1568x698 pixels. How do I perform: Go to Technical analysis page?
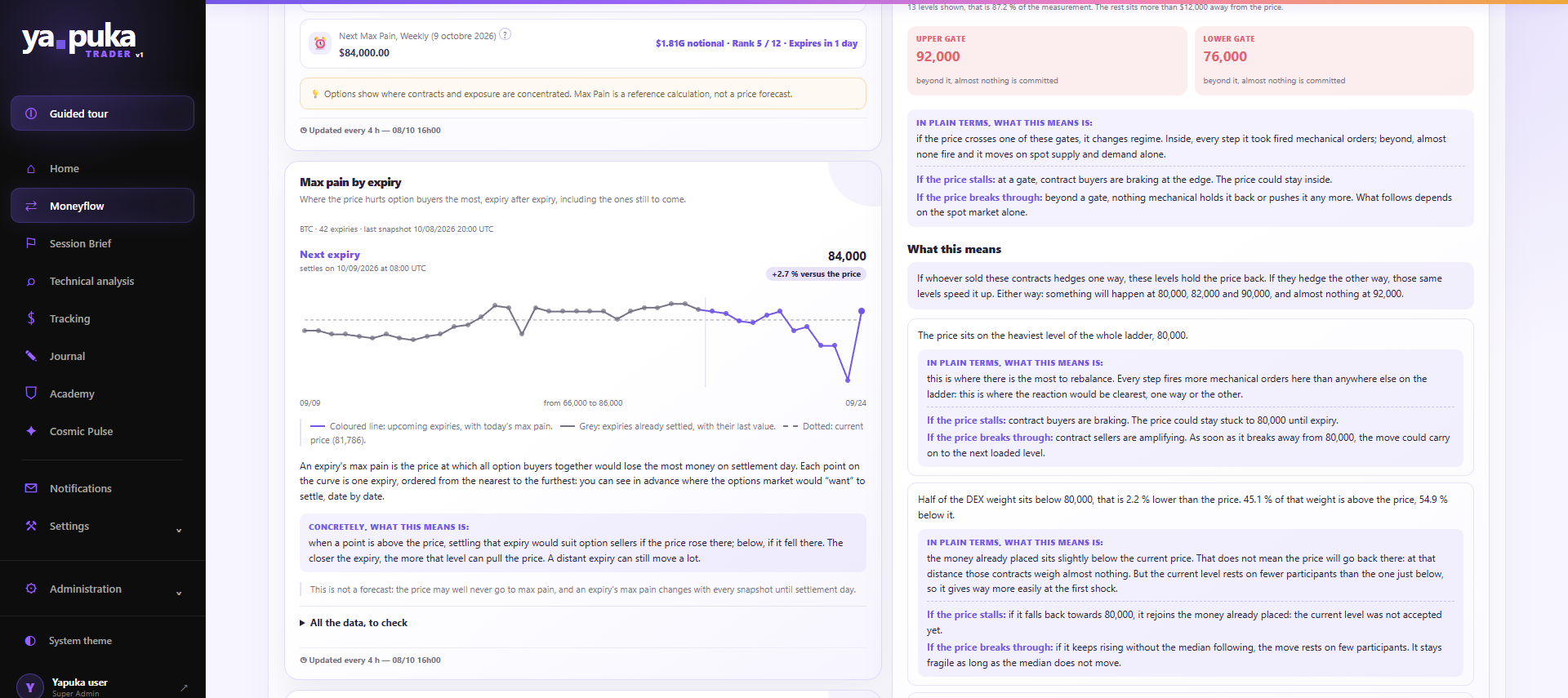(x=102, y=281)
